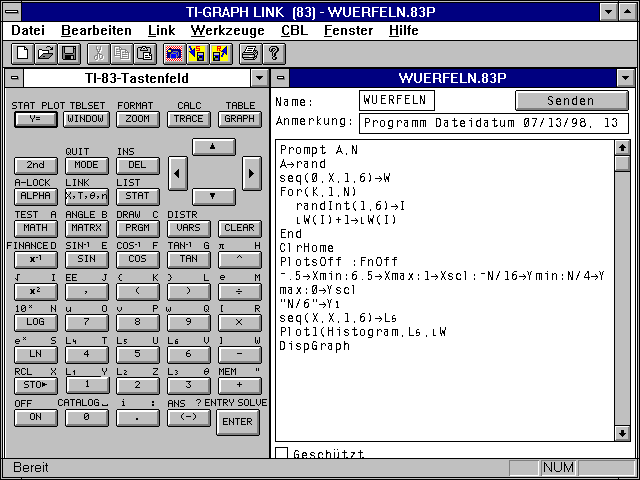Click the Cut scissors toolbar icon
Viewport: 640px width, 480px height.
98,54
